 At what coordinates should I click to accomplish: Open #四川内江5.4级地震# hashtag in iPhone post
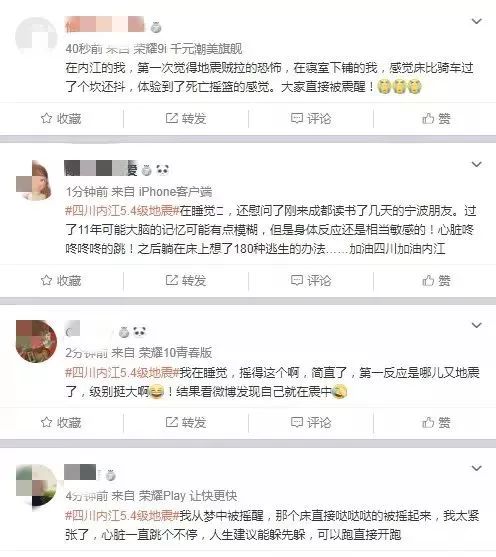(122, 211)
